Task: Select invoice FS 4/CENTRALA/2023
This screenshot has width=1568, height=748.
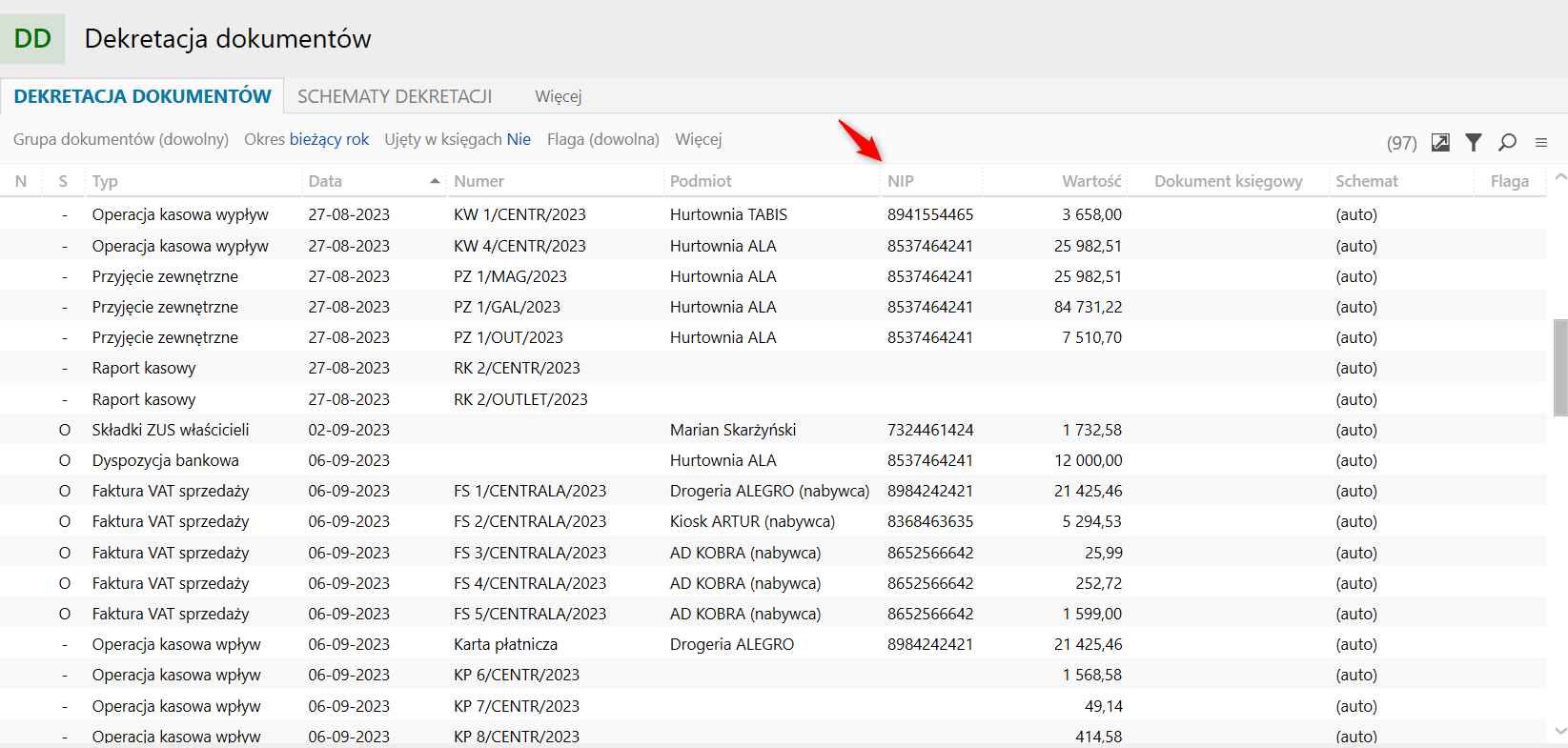Action: tap(530, 583)
